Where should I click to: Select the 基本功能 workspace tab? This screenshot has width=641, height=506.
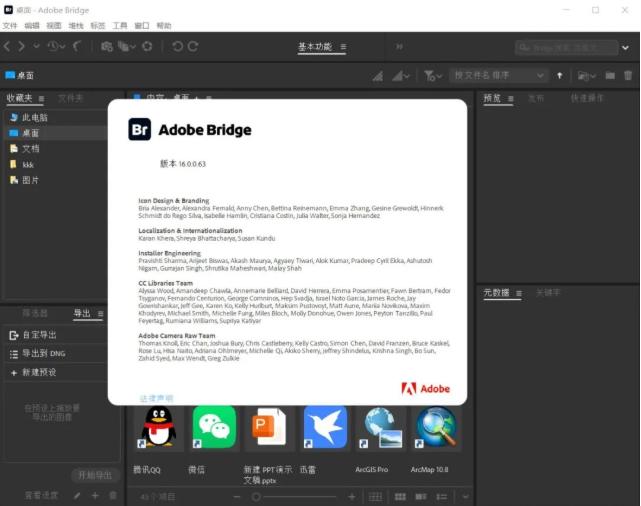click(x=315, y=47)
